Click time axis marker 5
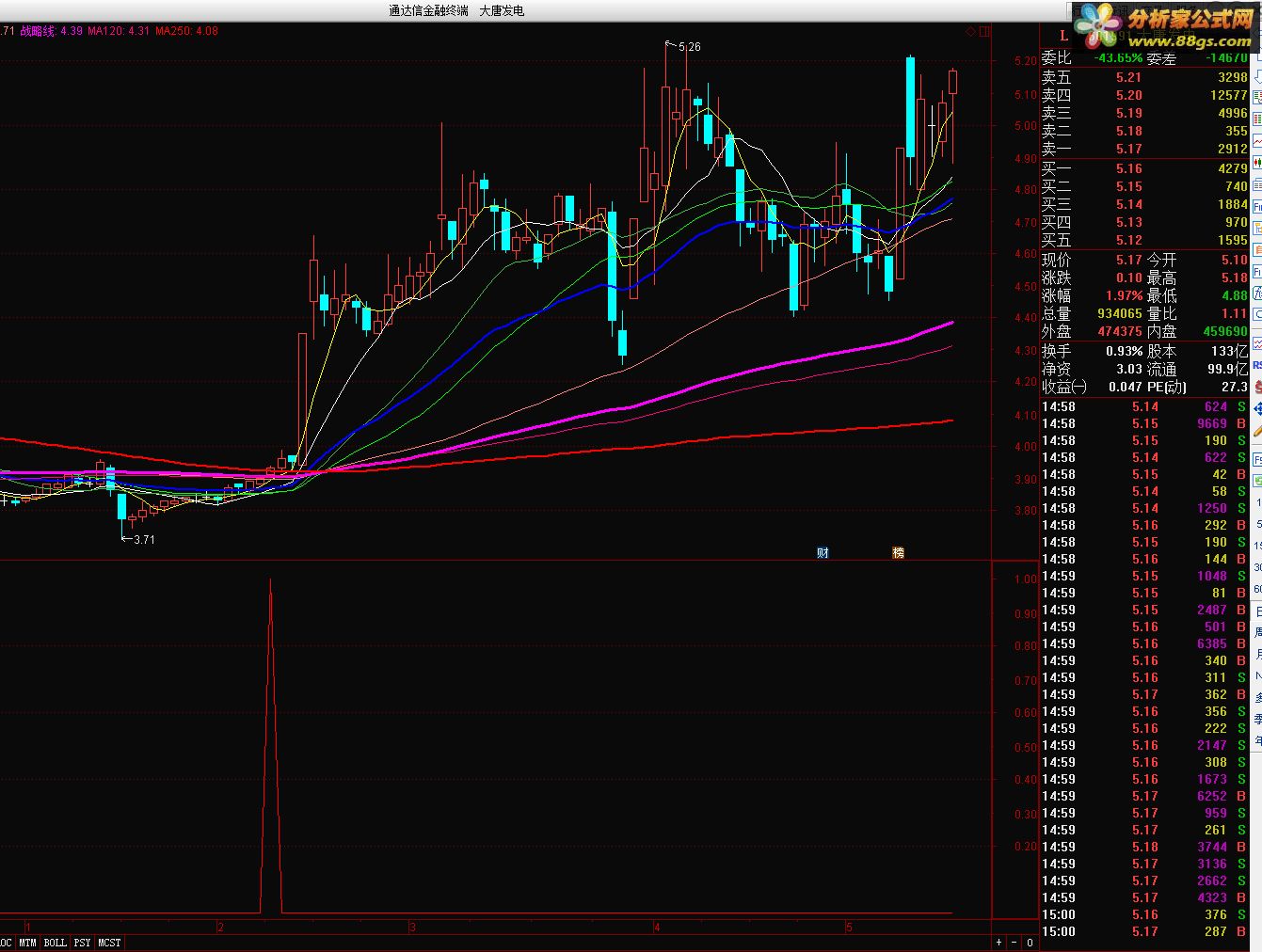1262x952 pixels. 848,928
